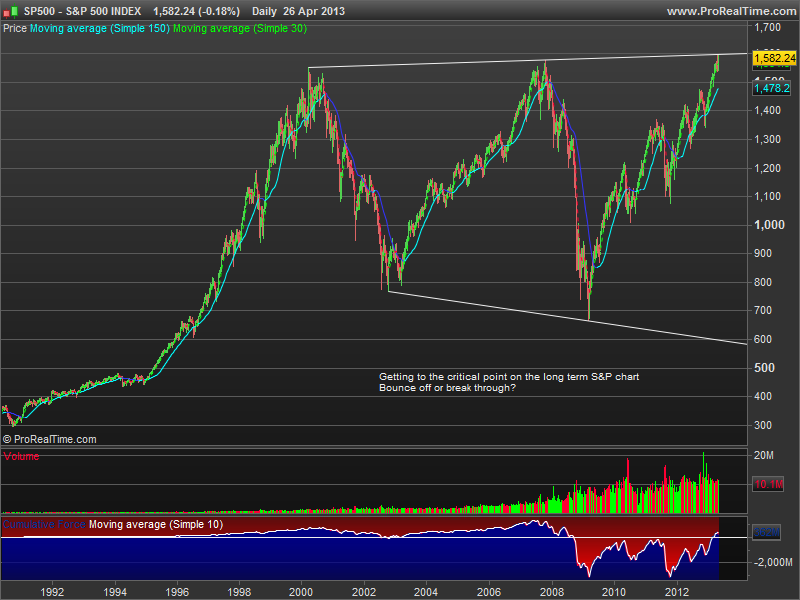
Task: Click the 1996 time axis label
Action: pos(177,592)
